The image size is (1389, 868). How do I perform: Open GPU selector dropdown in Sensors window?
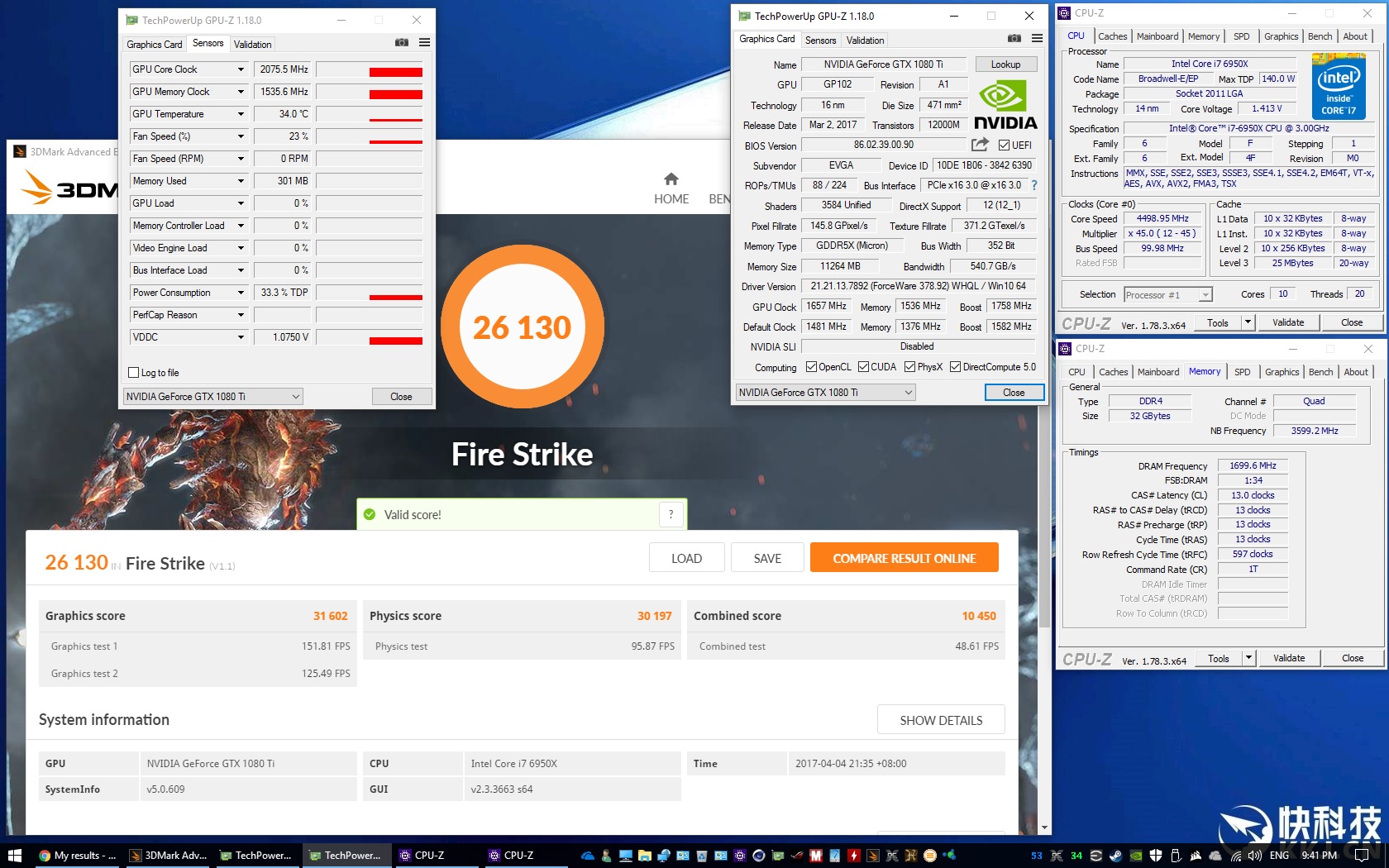coord(213,397)
